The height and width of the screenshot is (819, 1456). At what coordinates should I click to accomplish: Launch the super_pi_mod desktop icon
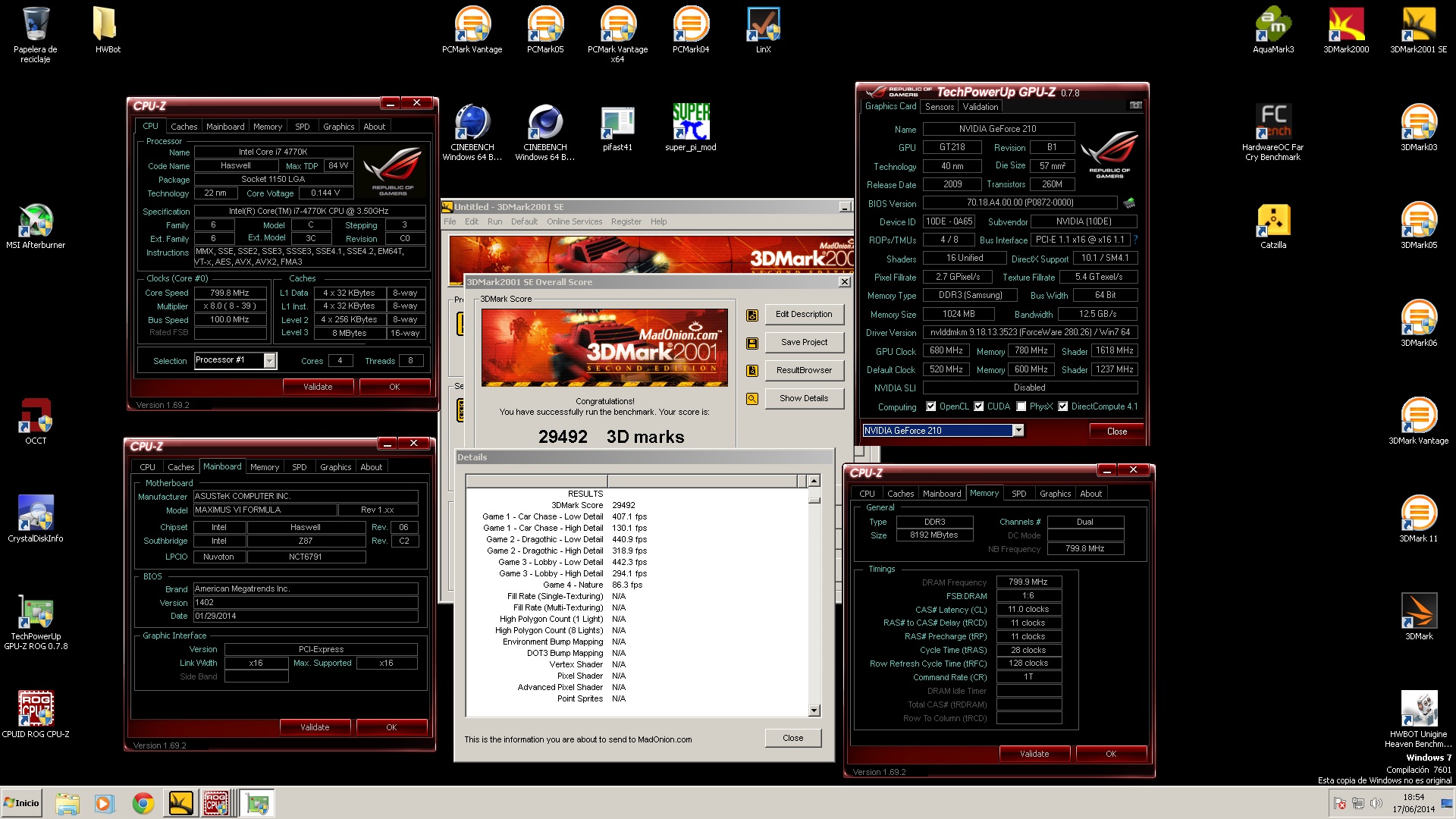tap(690, 127)
